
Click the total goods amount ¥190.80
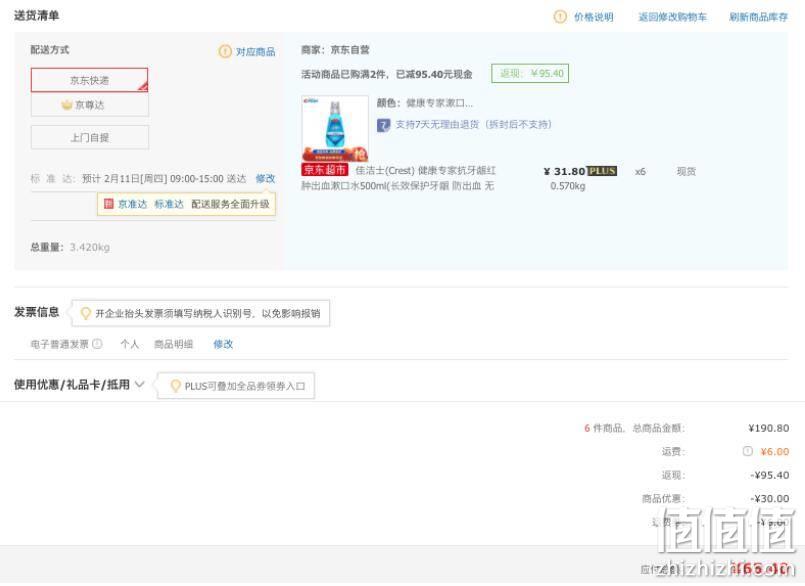[x=769, y=428]
